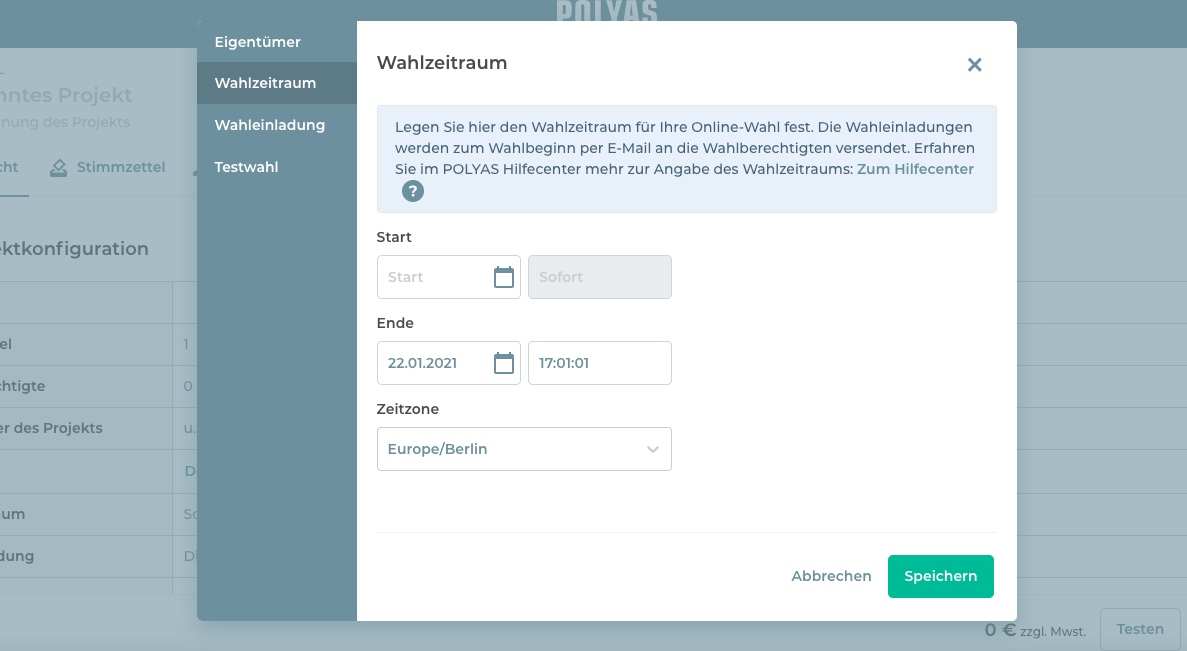The image size is (1187, 651).
Task: Open the Wahleinladung sidebar section
Action: point(270,125)
